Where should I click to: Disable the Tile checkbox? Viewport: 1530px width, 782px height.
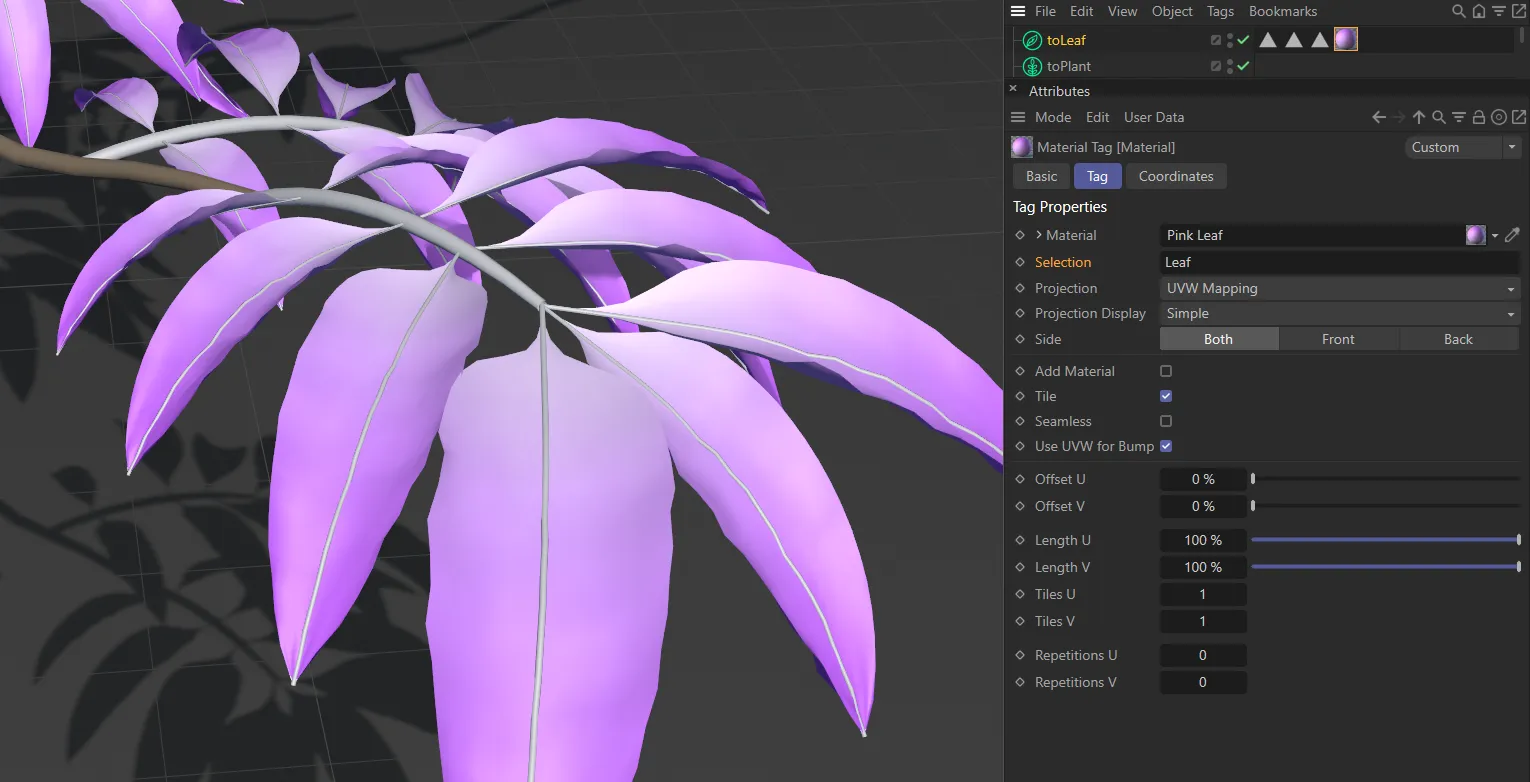click(1165, 396)
